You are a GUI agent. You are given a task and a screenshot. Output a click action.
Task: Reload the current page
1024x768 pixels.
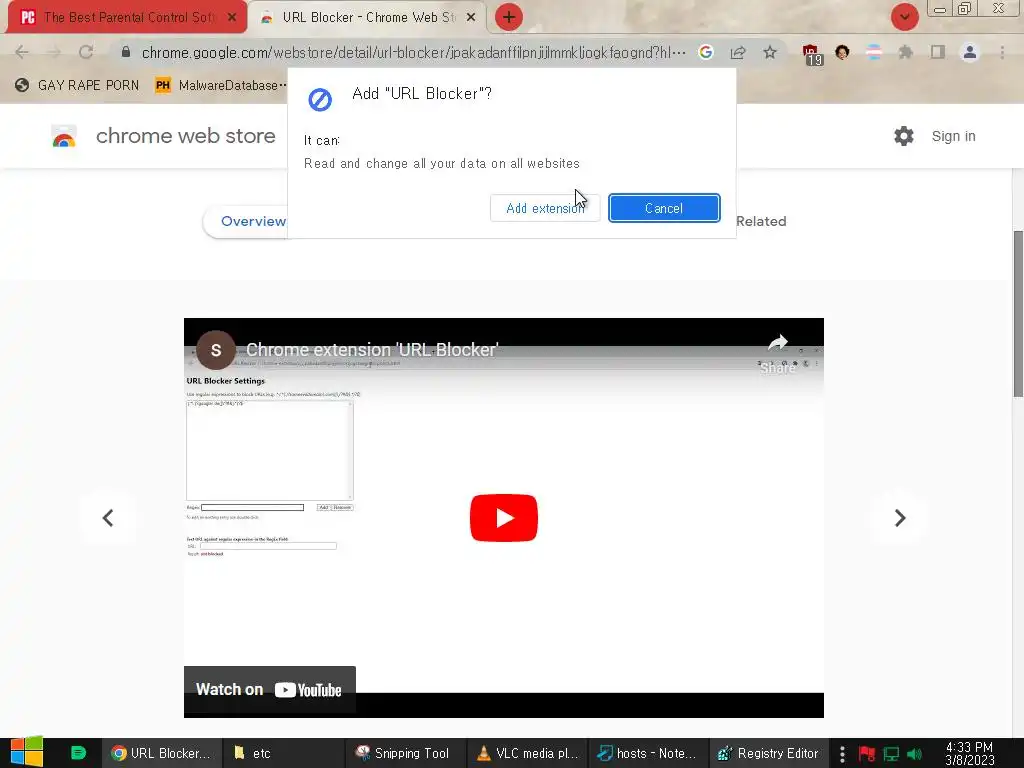[86, 52]
